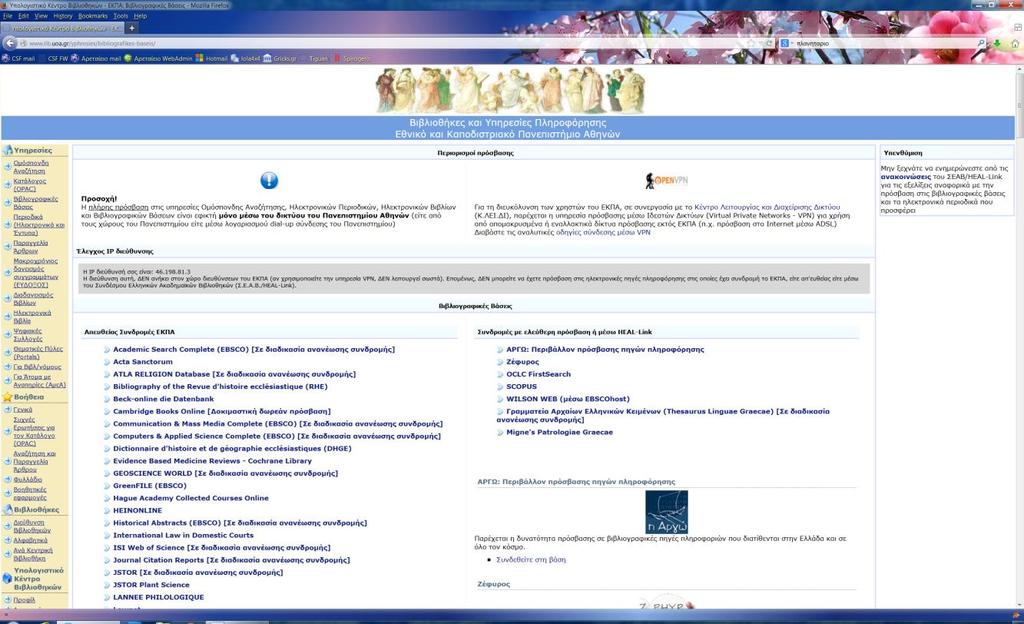Open the SCOPUS link
The height and width of the screenshot is (624, 1024).
(x=522, y=386)
